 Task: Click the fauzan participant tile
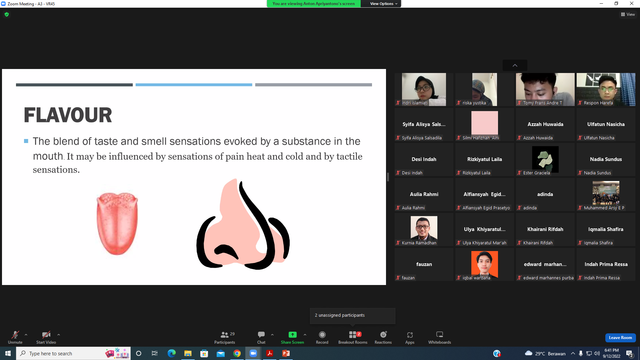(x=424, y=264)
